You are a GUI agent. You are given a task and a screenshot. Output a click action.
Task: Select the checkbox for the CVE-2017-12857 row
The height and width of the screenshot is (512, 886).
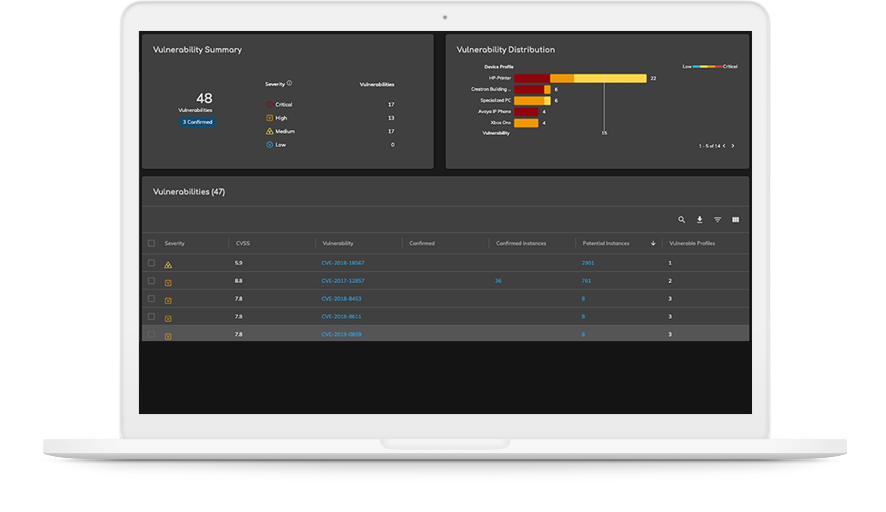coord(151,281)
